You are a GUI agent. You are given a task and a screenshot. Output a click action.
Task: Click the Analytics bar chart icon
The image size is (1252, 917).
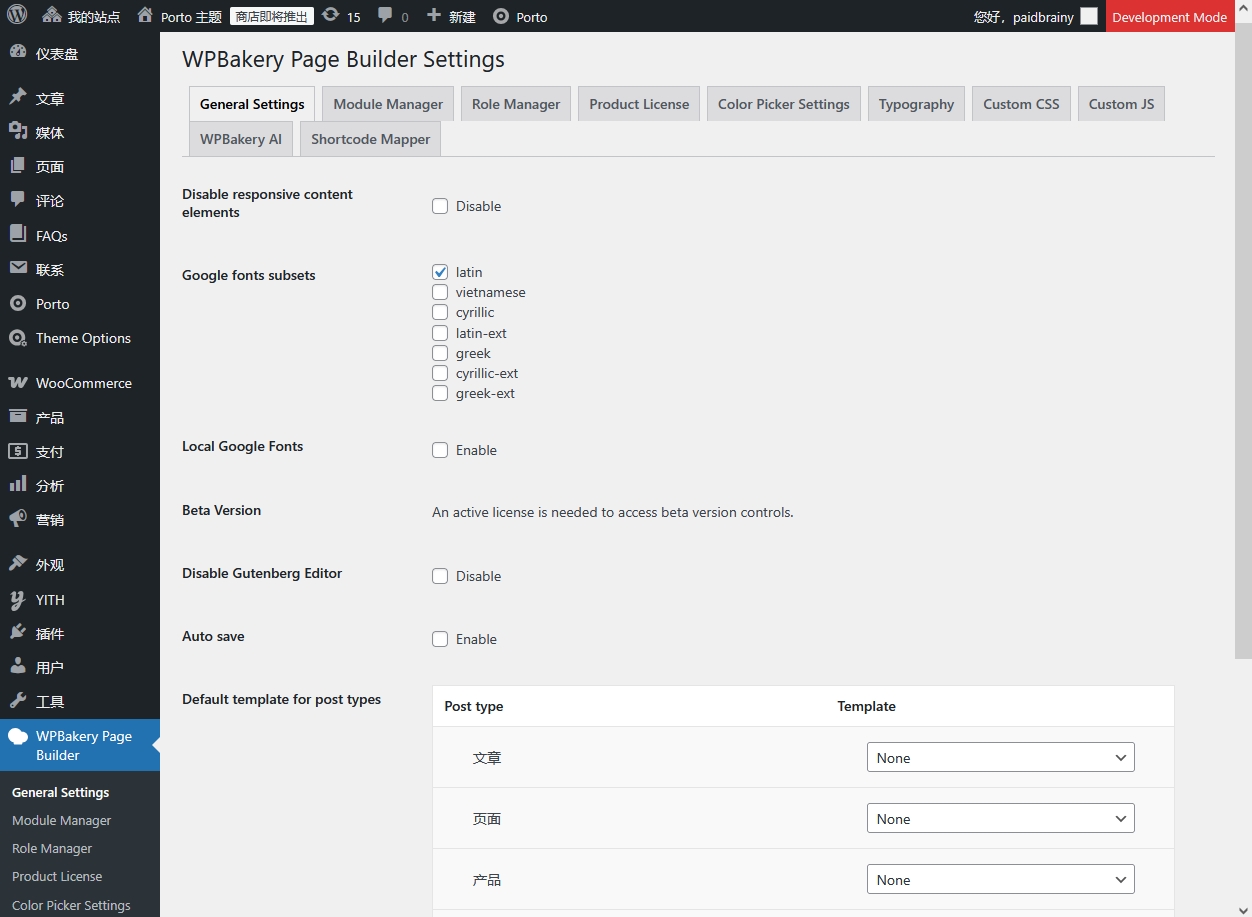coord(18,485)
